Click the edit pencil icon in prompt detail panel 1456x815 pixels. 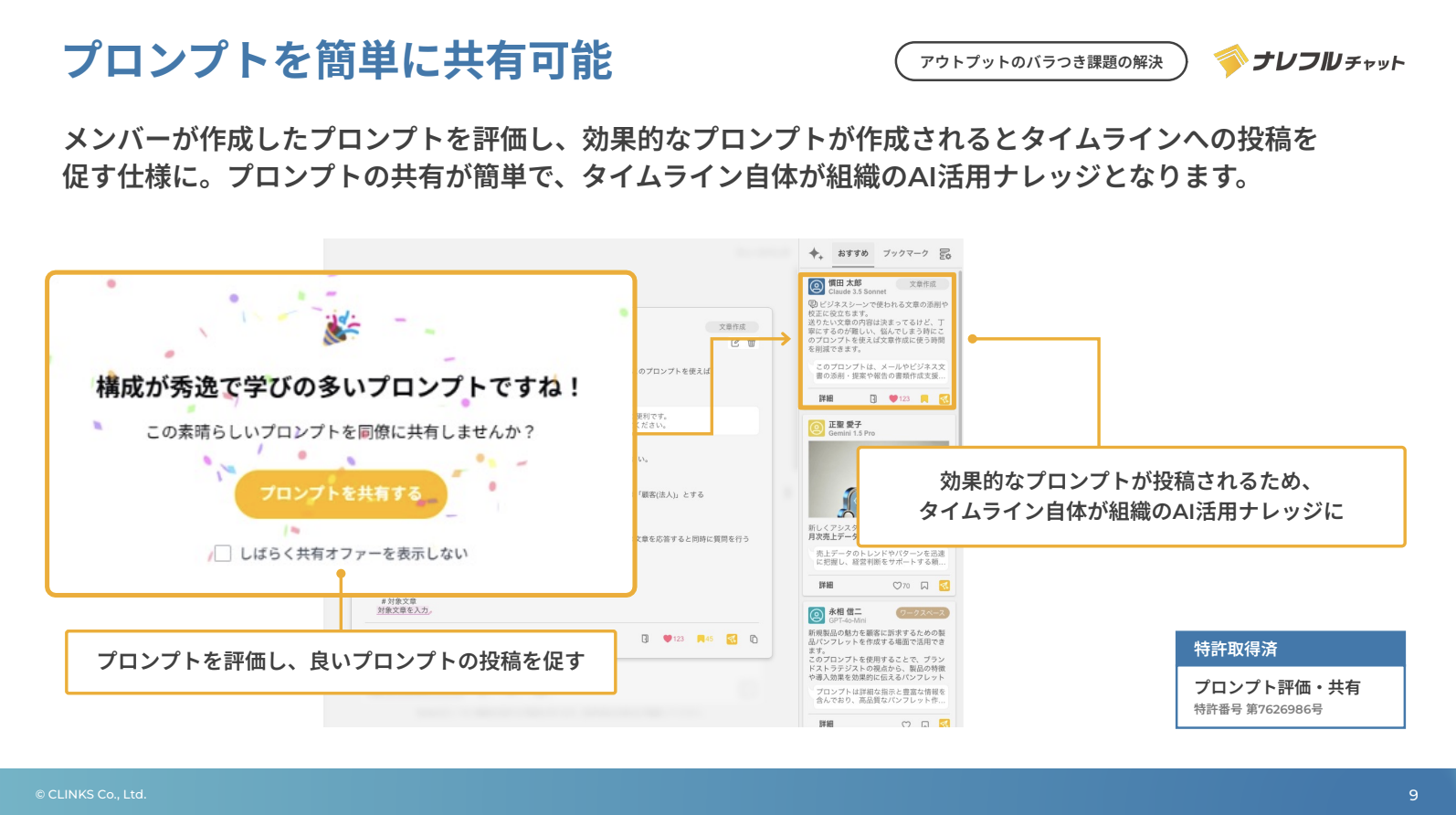[x=735, y=343]
